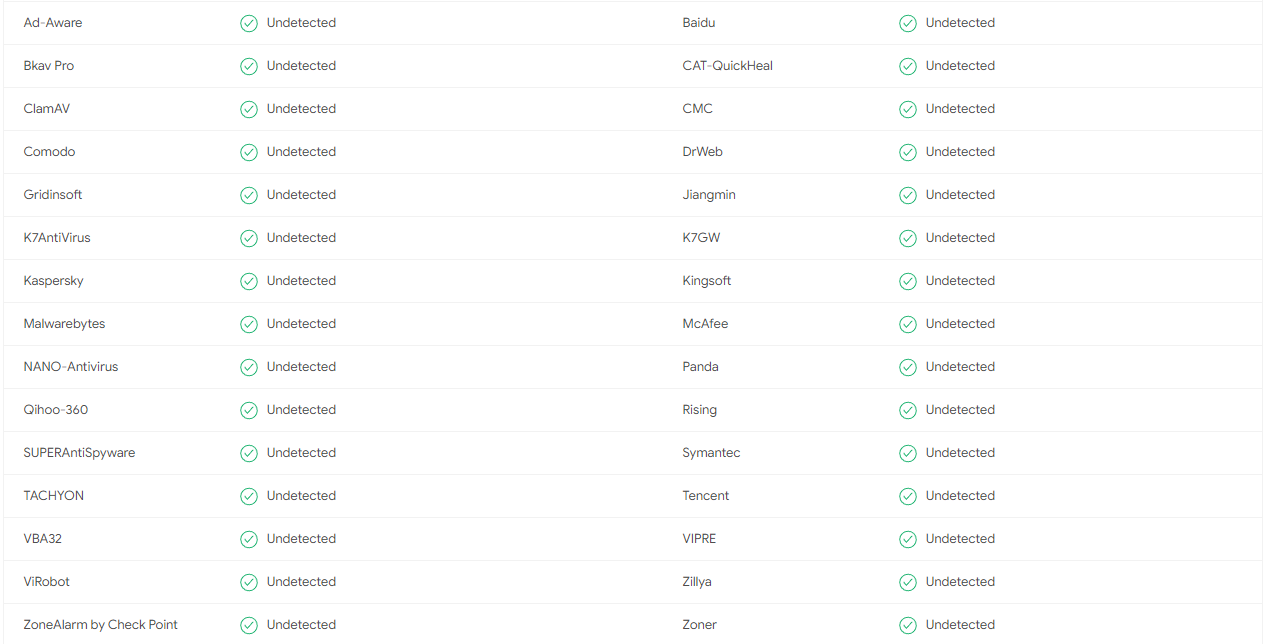Image resolution: width=1265 pixels, height=644 pixels.
Task: Select the McAfee result checkmark icon
Action: coord(908,324)
